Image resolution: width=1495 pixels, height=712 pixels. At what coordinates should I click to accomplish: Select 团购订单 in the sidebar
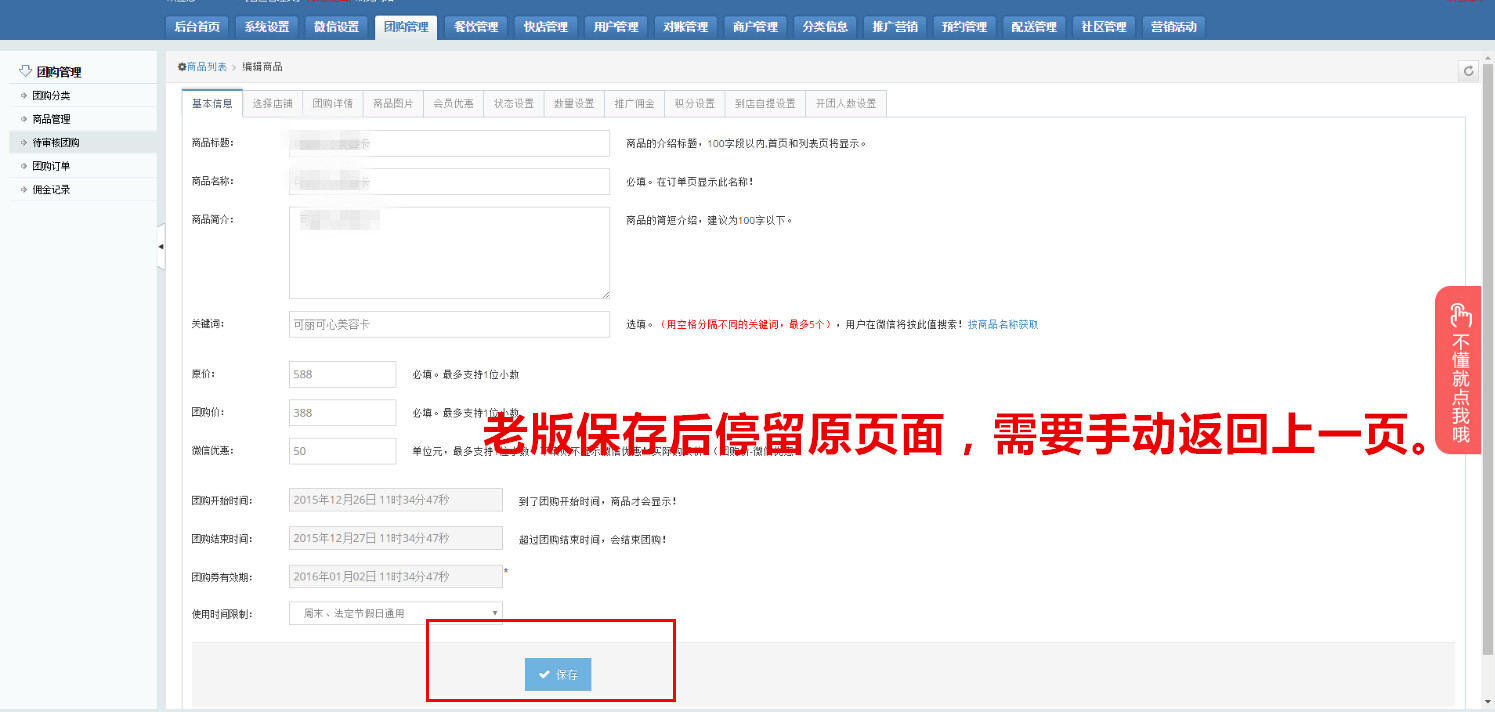[51, 166]
